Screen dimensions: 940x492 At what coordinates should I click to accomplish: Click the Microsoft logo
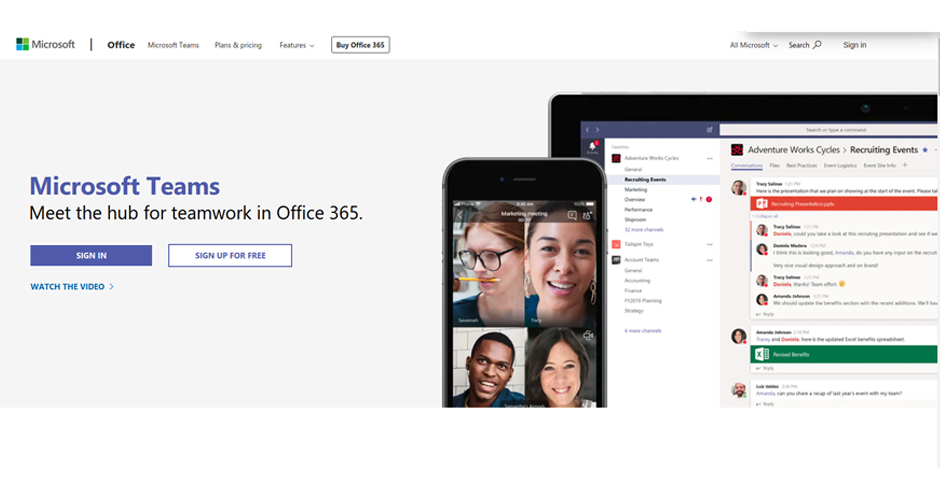click(x=46, y=44)
